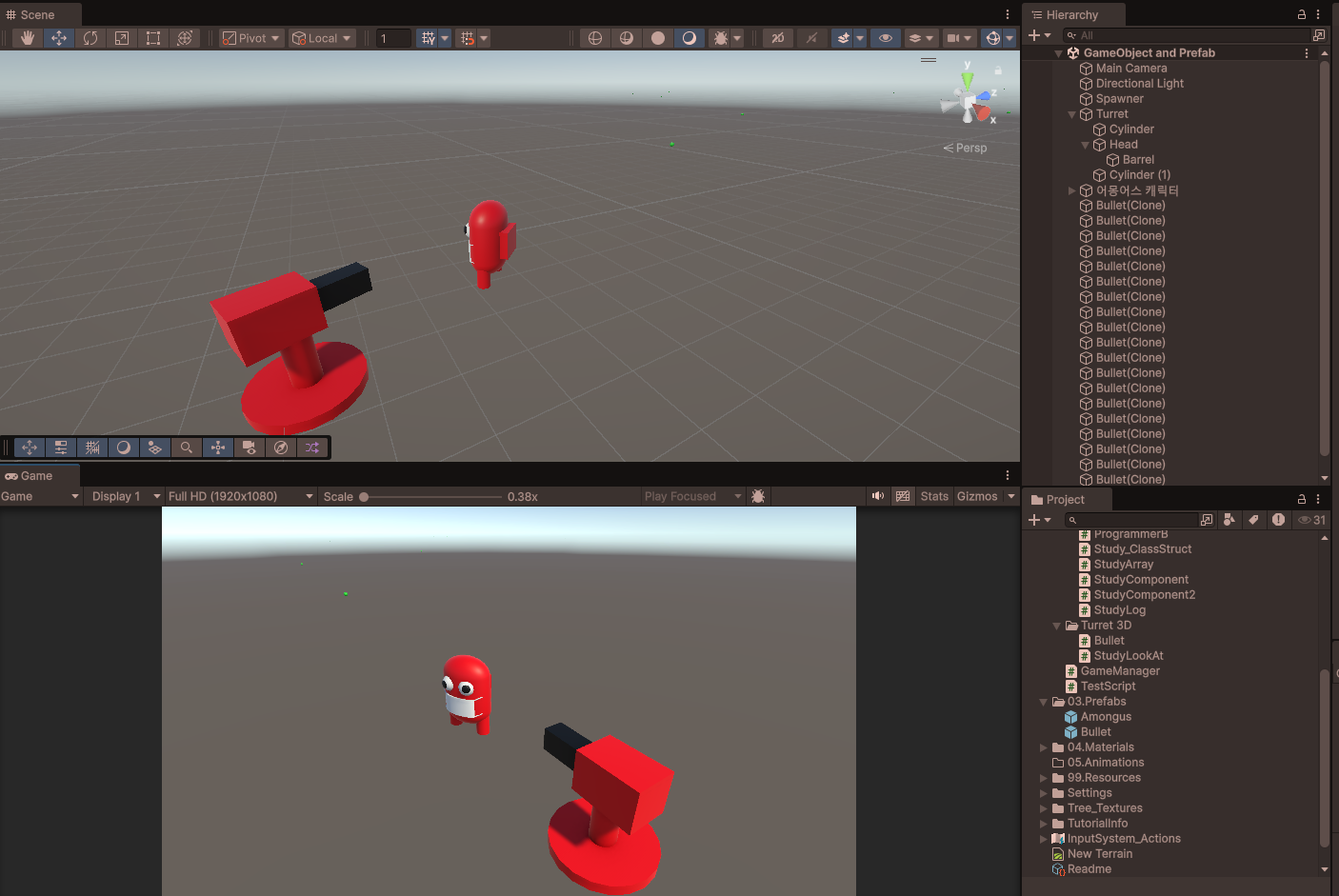Lock the Hierarchy panel
This screenshot has height=896, width=1339.
1302,15
